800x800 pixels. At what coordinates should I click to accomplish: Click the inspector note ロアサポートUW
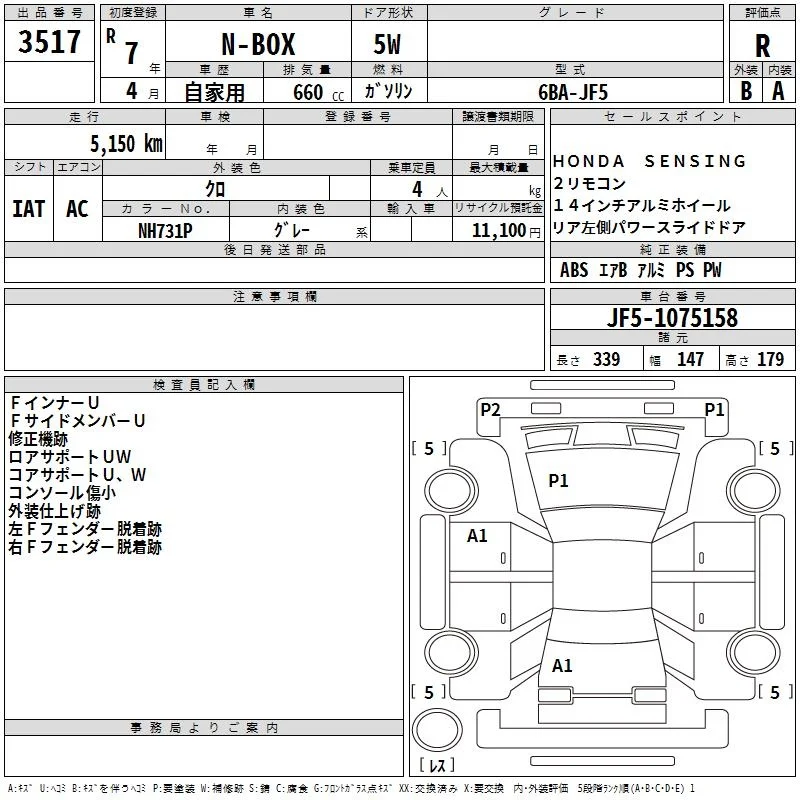click(70, 457)
